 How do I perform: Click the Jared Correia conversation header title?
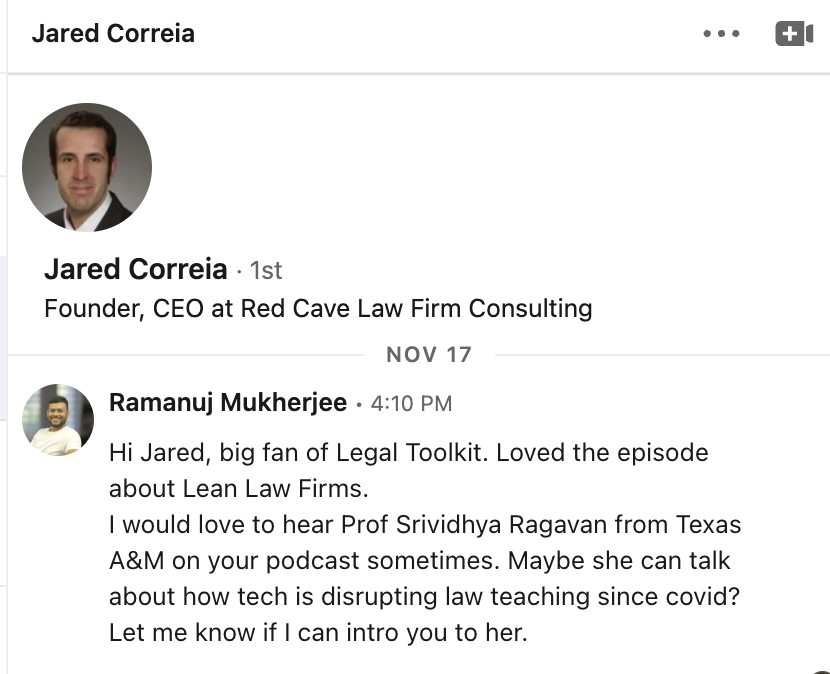point(113,33)
